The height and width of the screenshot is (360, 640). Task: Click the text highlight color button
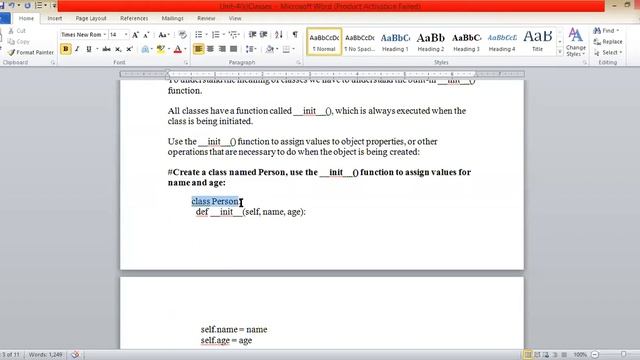pyautogui.click(x=161, y=49)
